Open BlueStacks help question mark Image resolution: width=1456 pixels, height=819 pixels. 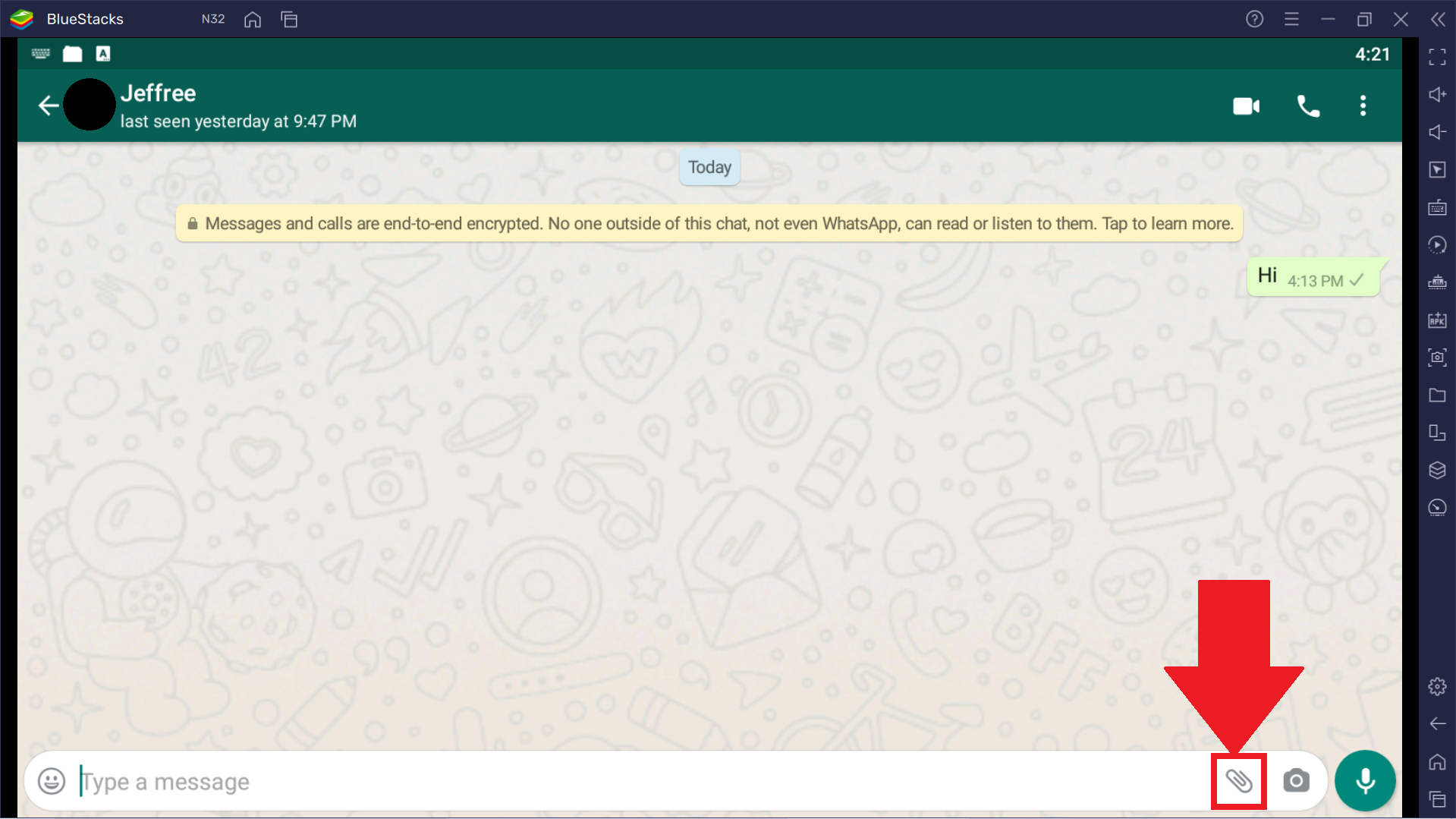coord(1254,19)
